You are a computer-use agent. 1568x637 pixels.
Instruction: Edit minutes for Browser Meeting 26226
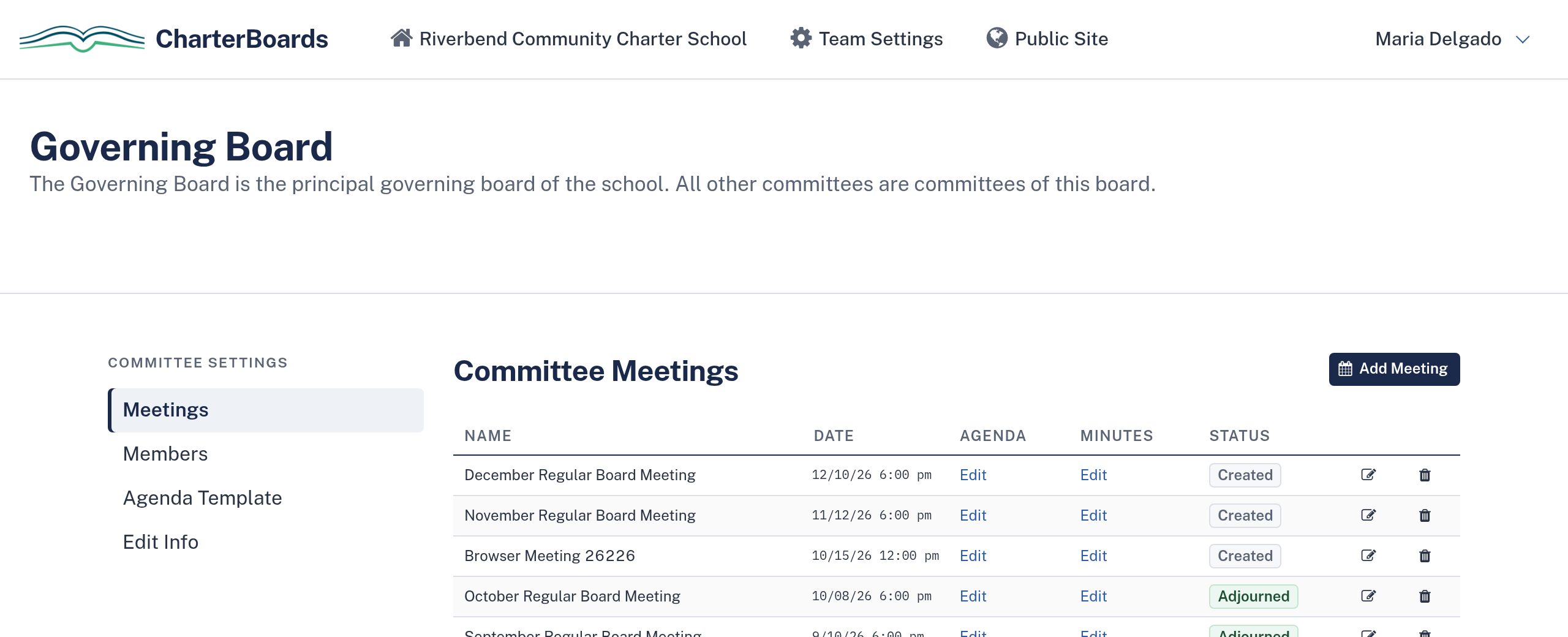[1093, 556]
